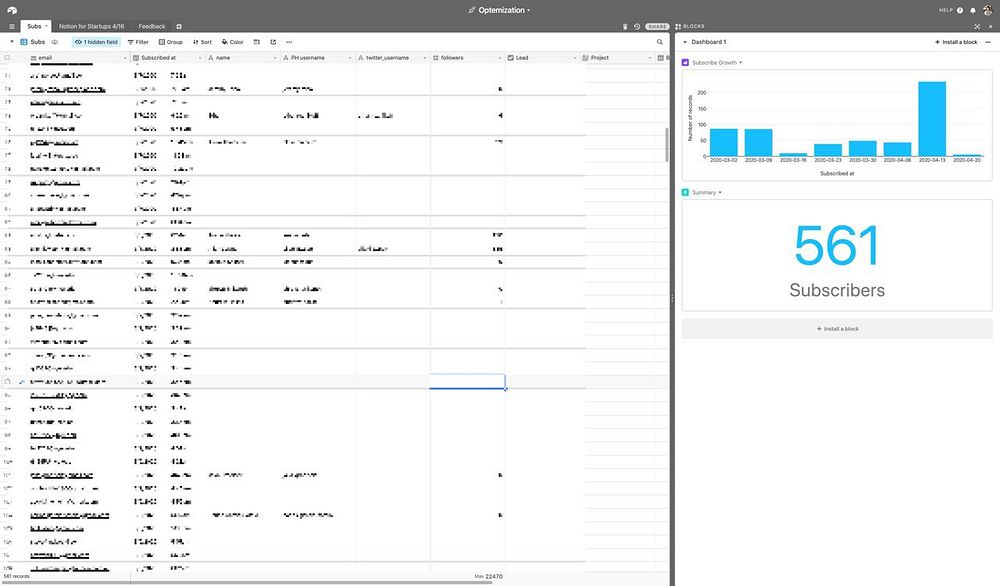The image size is (1000, 586).
Task: Open the Subs tab dropdown arrow
Action: 46,26
